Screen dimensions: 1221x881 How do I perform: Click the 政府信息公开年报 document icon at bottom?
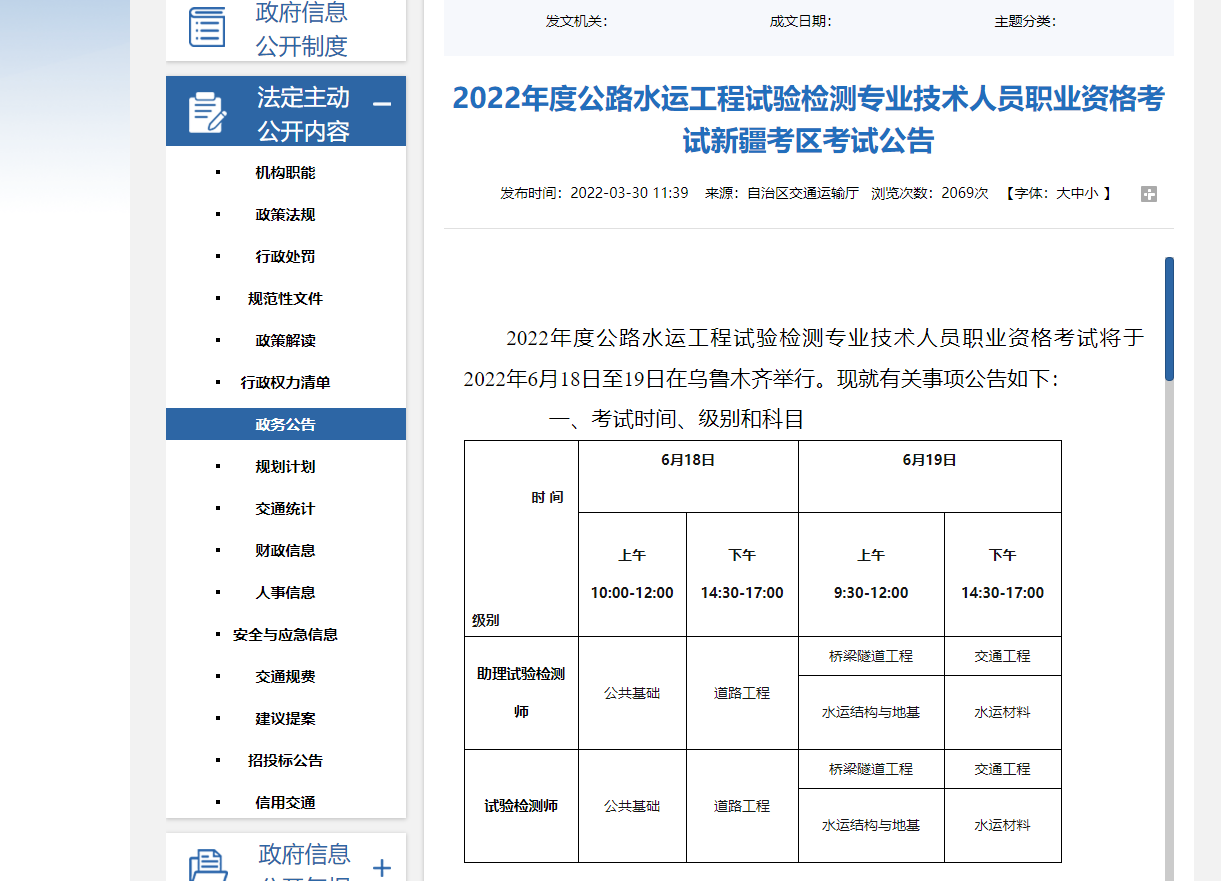[x=208, y=866]
